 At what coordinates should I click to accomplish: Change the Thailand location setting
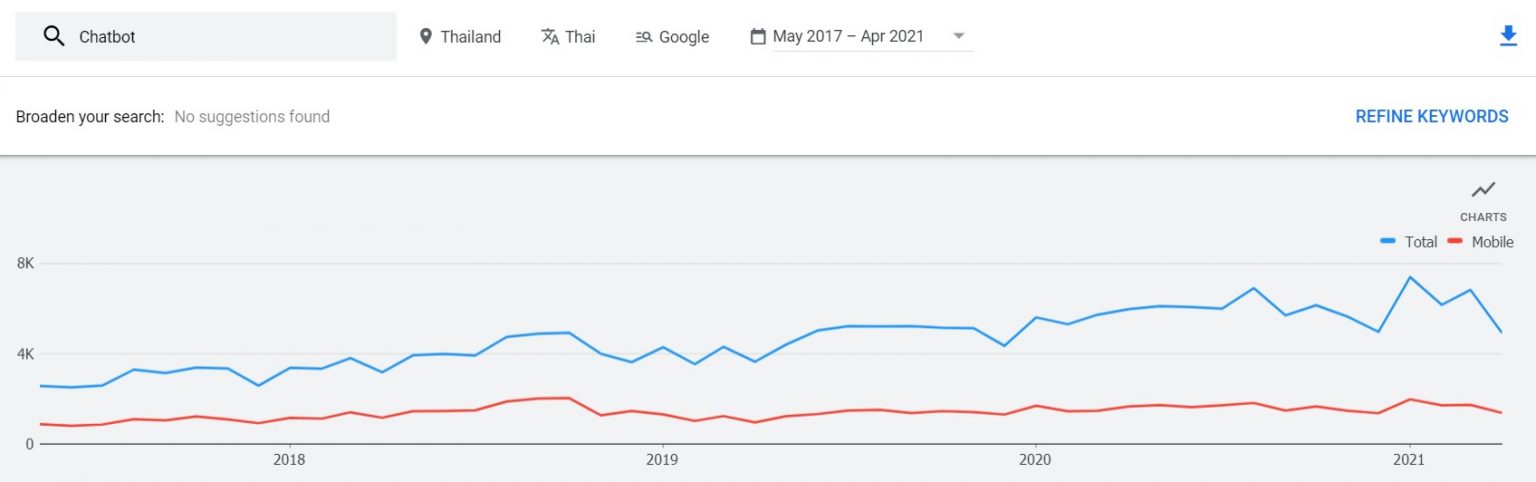(470, 37)
